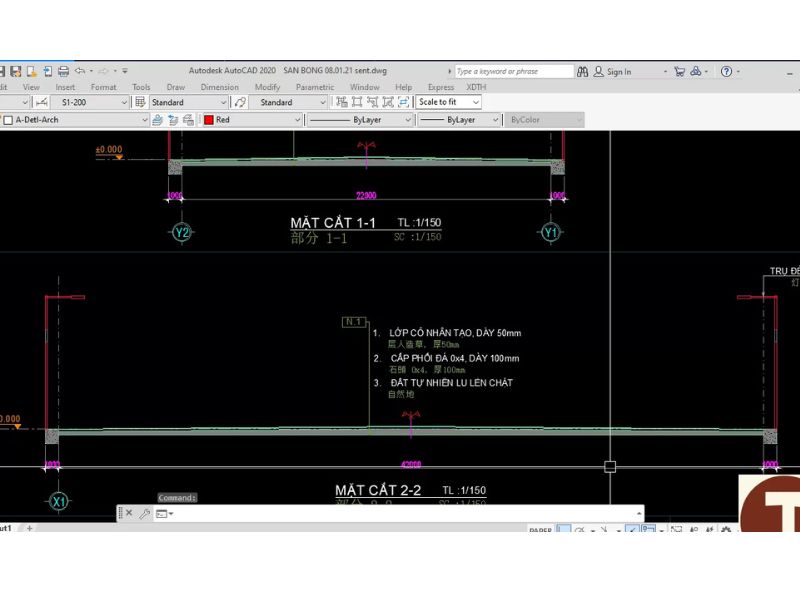Screen dimensions: 800x600
Task: Toggle the A-Detl-Arch layer state box
Action: [x=8, y=120]
